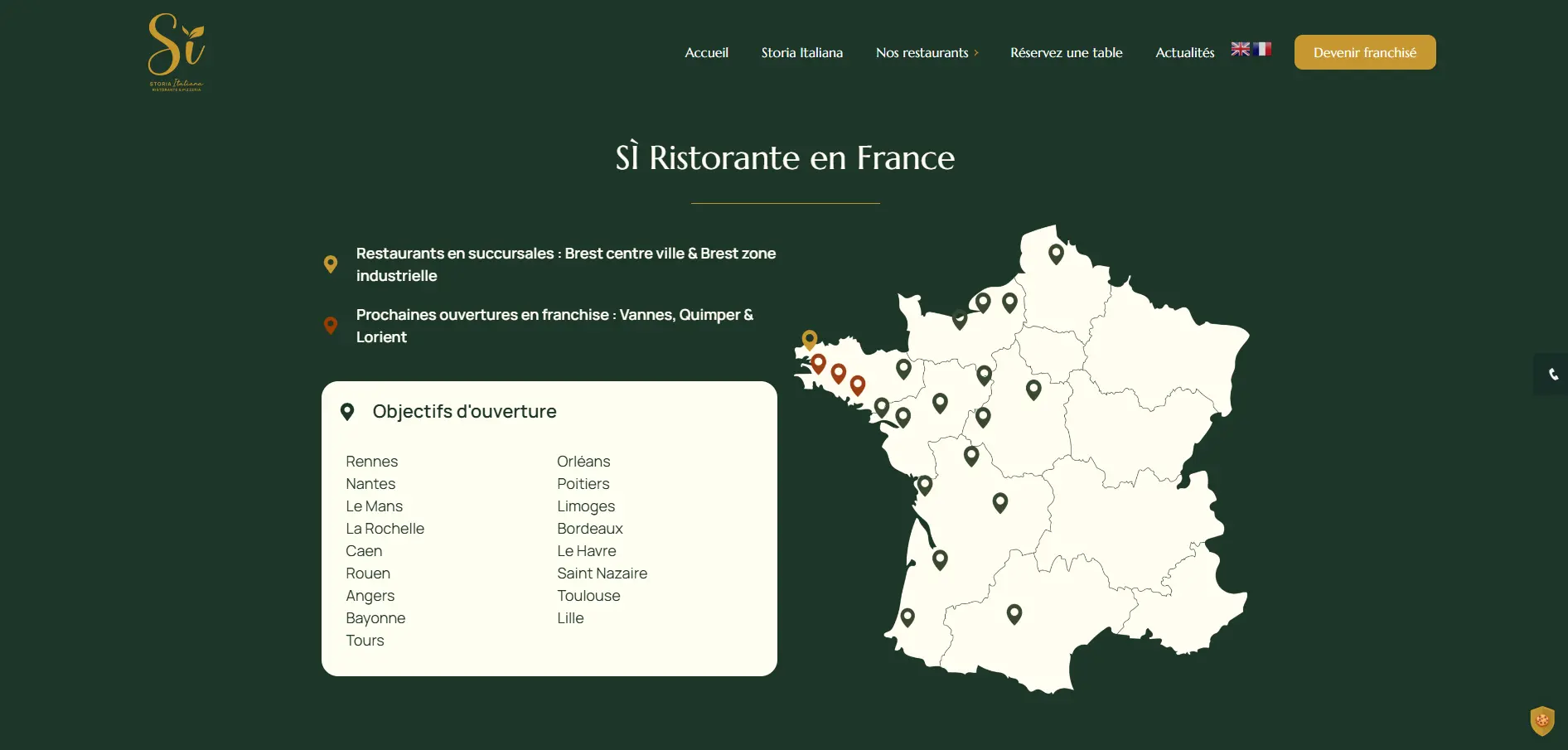This screenshot has width=1568, height=750.
Task: Click "Orléans" in the city list
Action: (583, 462)
